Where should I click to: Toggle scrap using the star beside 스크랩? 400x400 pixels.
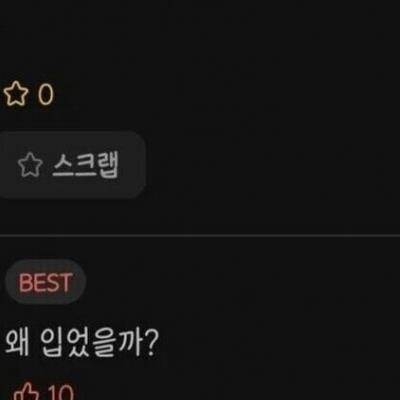pos(30,165)
